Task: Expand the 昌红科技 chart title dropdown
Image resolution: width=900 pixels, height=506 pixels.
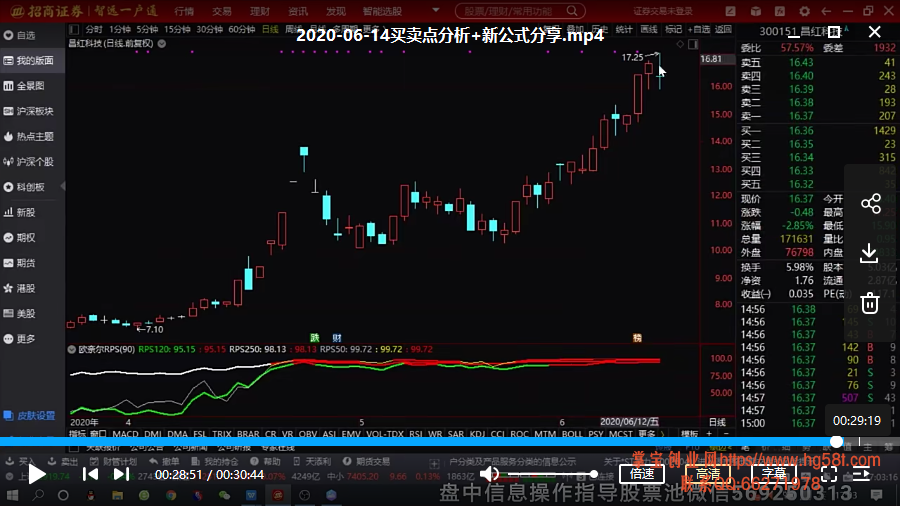Action: pos(162,44)
